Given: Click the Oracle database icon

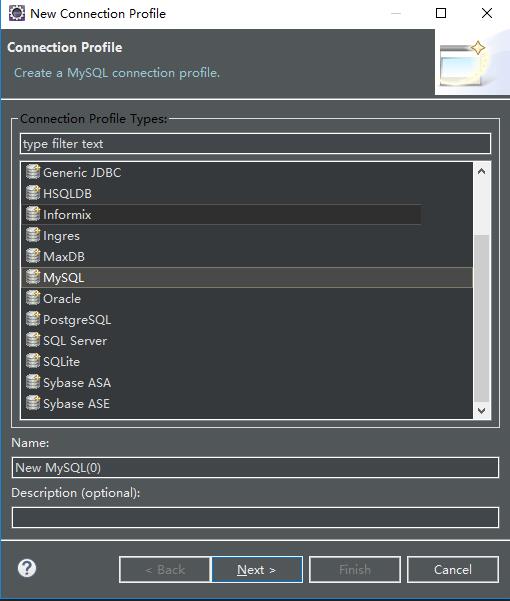Looking at the screenshot, I should (x=33, y=298).
